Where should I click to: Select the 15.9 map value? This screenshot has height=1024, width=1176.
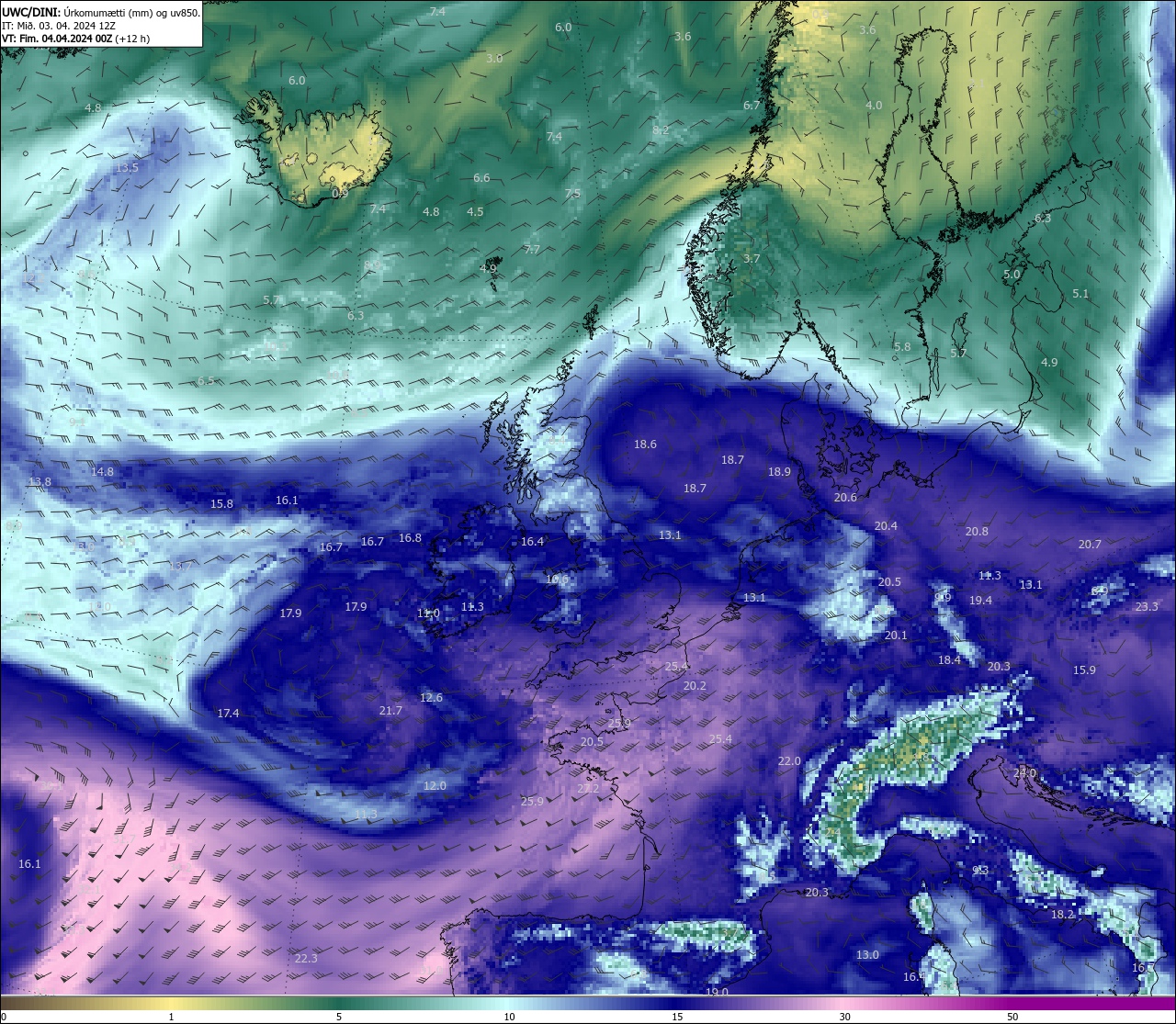click(x=1084, y=670)
